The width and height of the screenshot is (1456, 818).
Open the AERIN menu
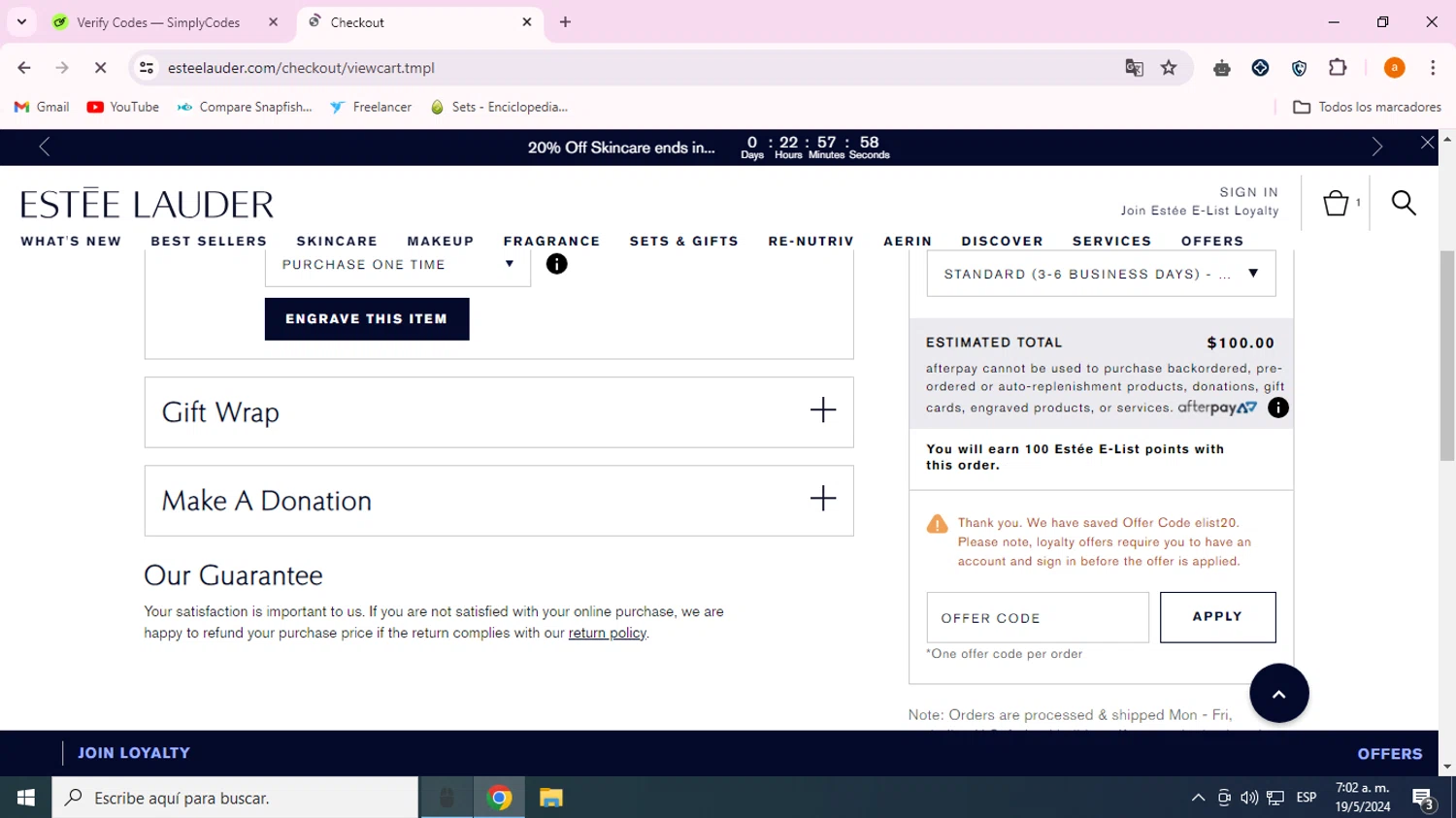pyautogui.click(x=908, y=241)
